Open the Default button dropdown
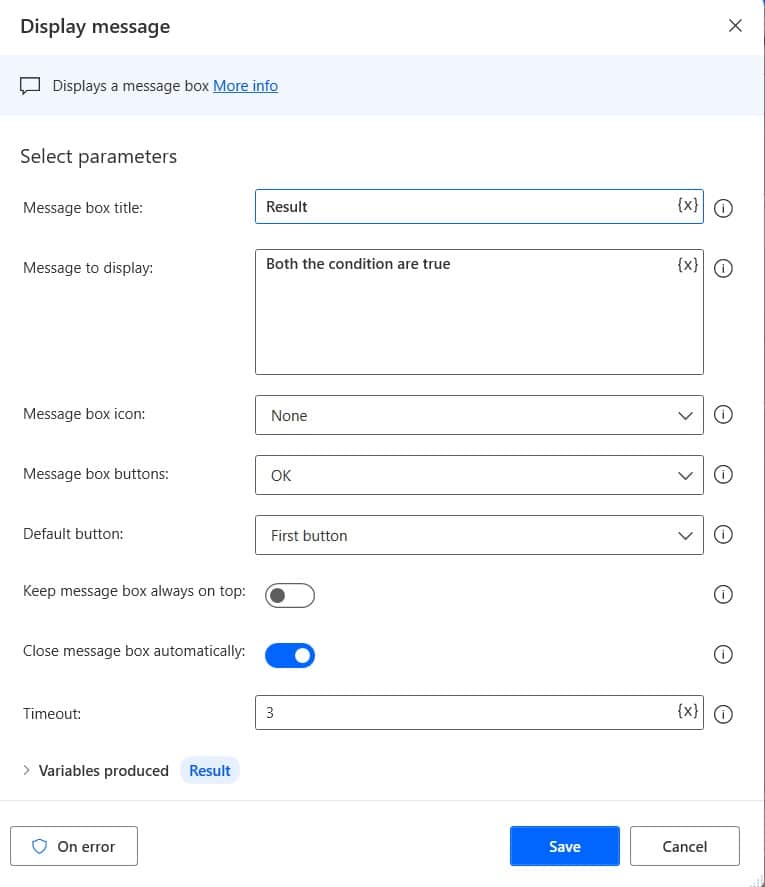765x887 pixels. coord(479,535)
